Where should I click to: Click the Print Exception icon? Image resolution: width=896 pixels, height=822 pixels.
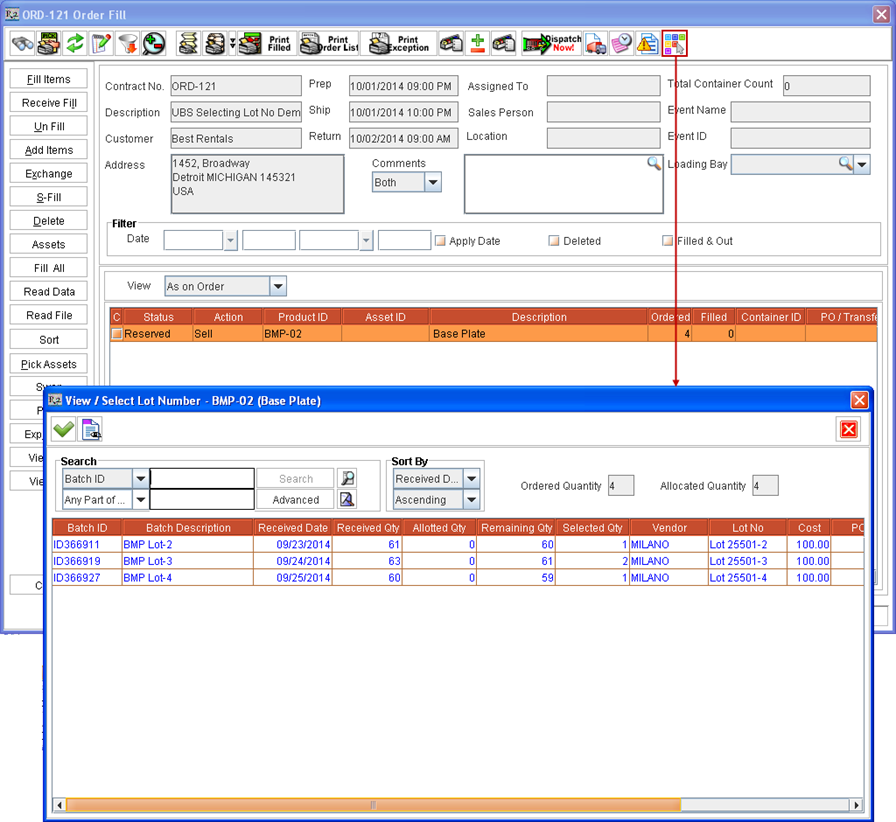pyautogui.click(x=397, y=43)
